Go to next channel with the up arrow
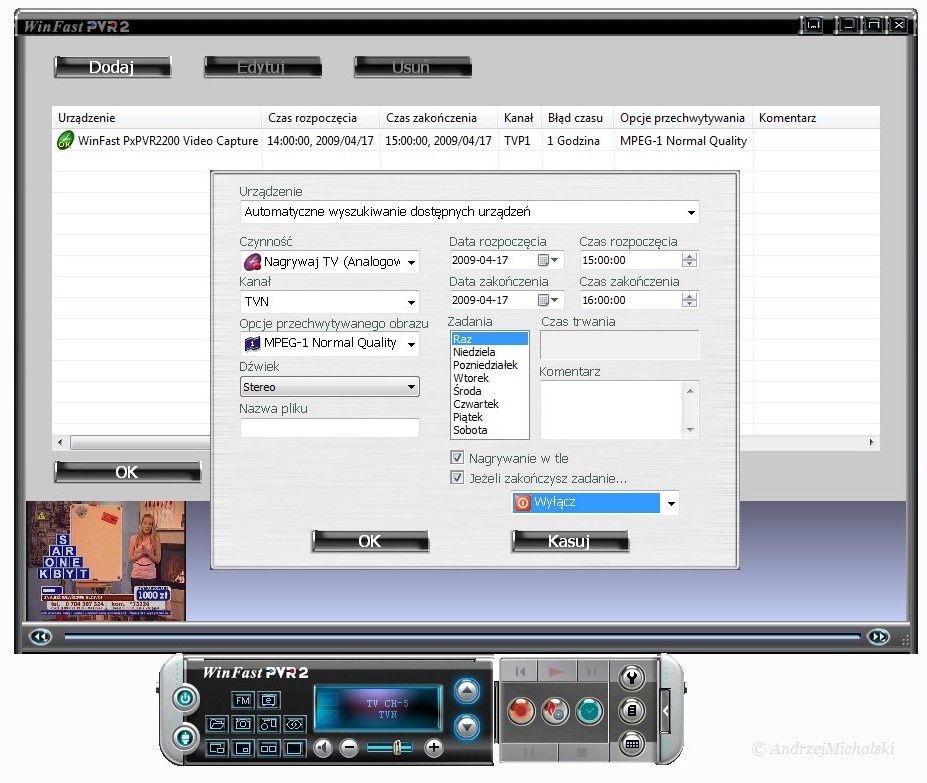927x783 pixels. pyautogui.click(x=467, y=690)
